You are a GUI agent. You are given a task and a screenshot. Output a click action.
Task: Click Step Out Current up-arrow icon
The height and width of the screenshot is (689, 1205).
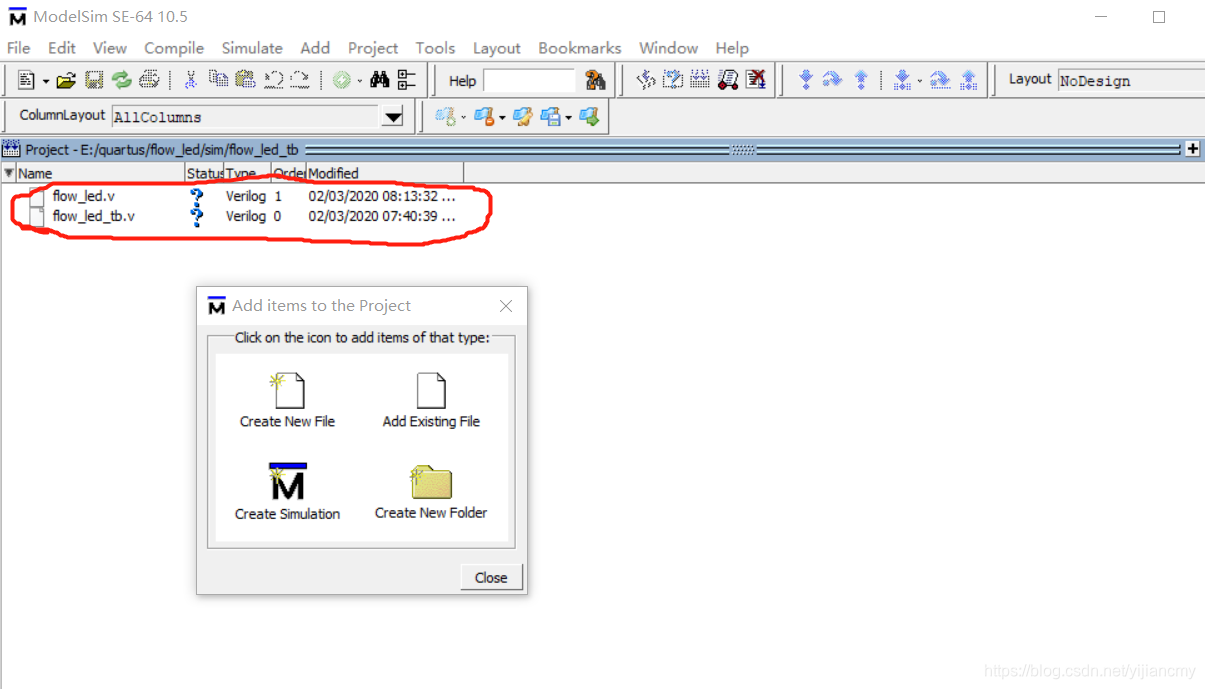(968, 80)
